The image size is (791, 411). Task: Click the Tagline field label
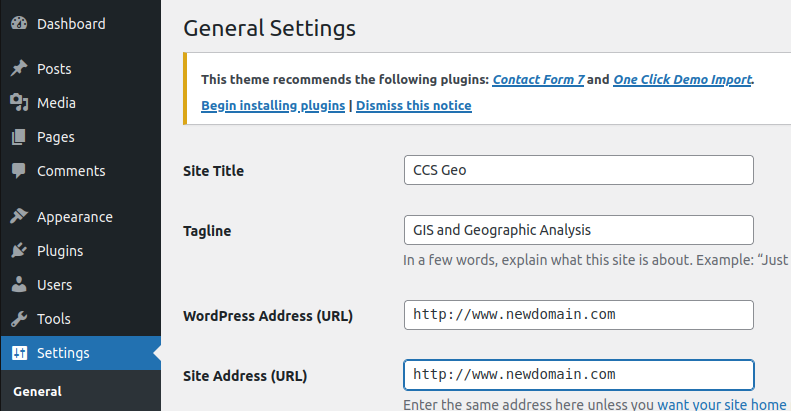(x=207, y=231)
